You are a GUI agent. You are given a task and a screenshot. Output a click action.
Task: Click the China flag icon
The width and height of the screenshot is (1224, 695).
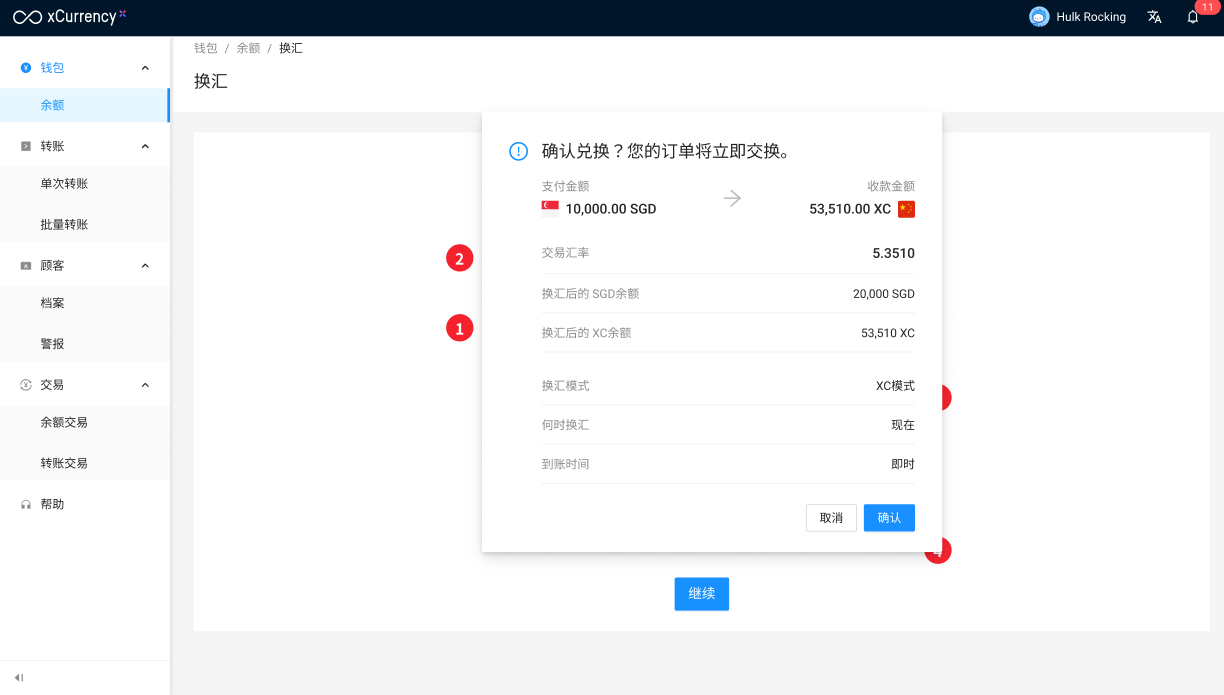click(x=906, y=209)
